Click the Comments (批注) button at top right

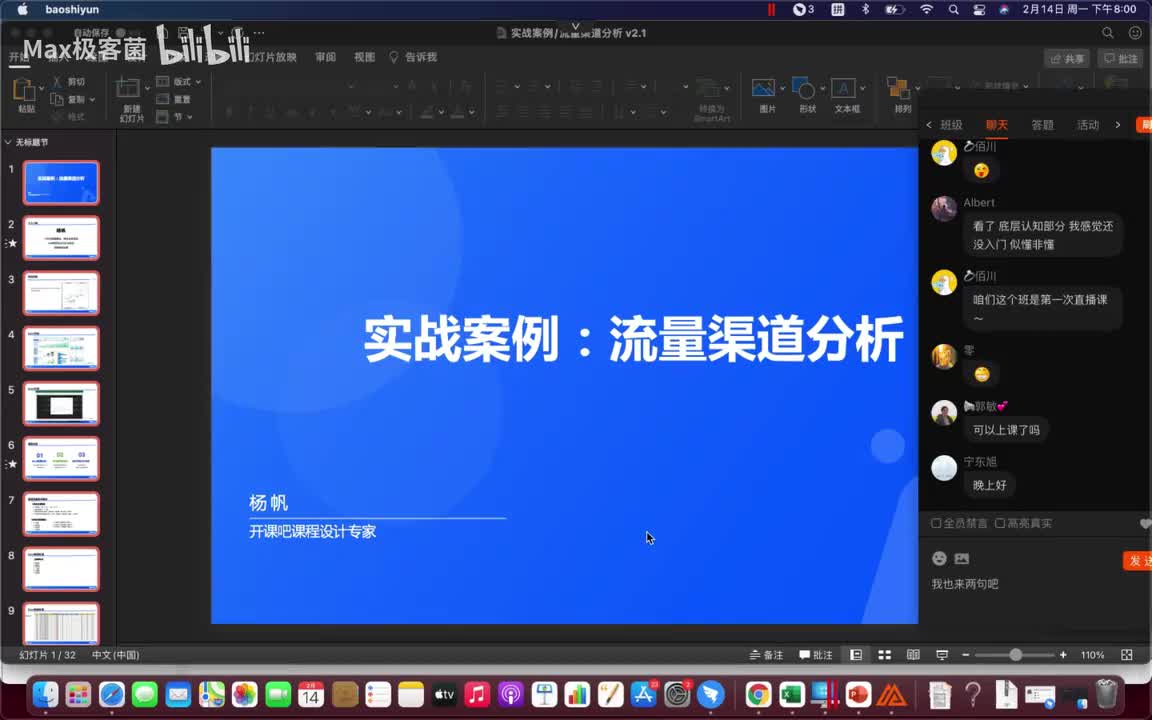[x=1121, y=59]
